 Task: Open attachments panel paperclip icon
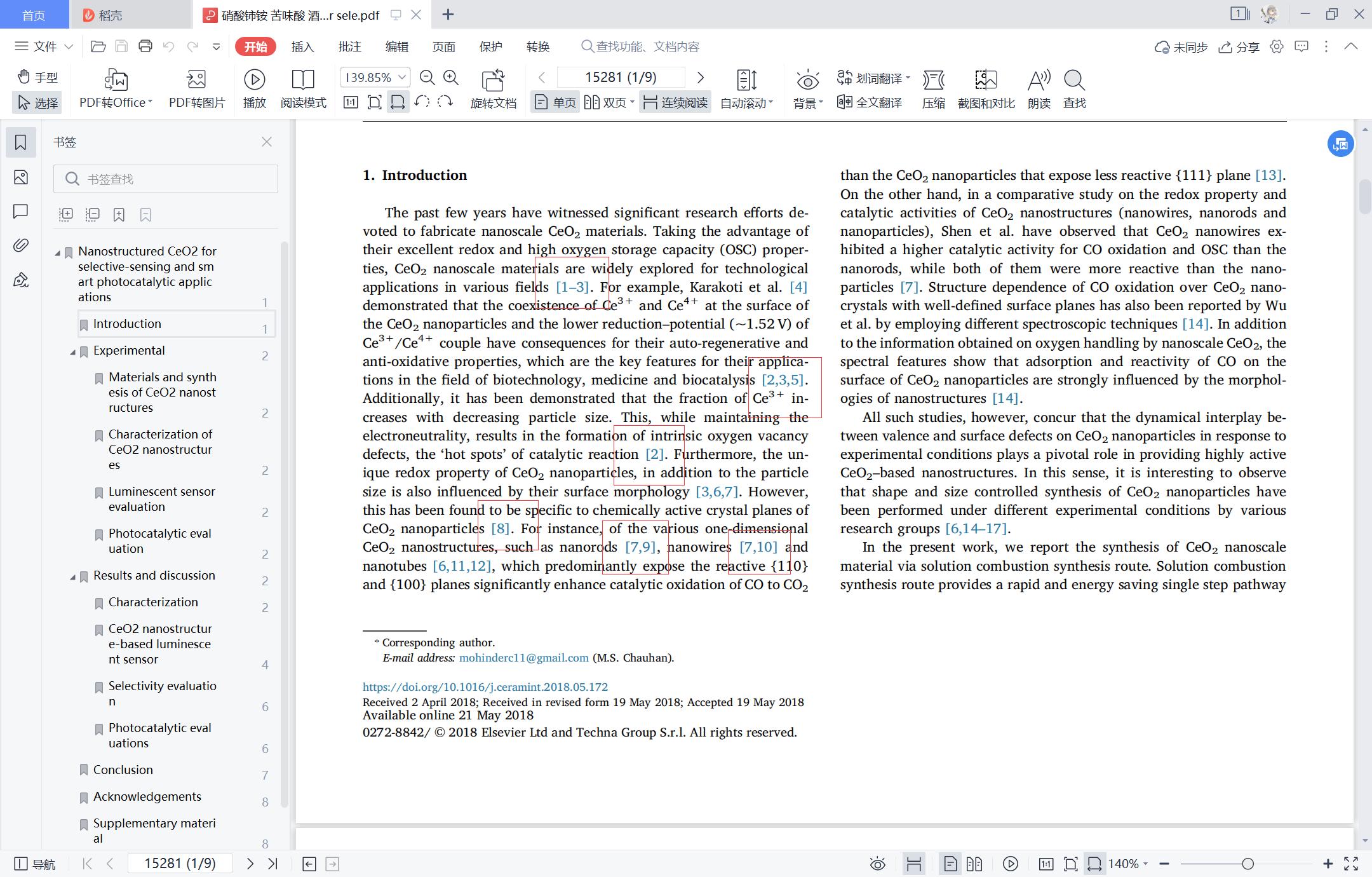tap(21, 245)
